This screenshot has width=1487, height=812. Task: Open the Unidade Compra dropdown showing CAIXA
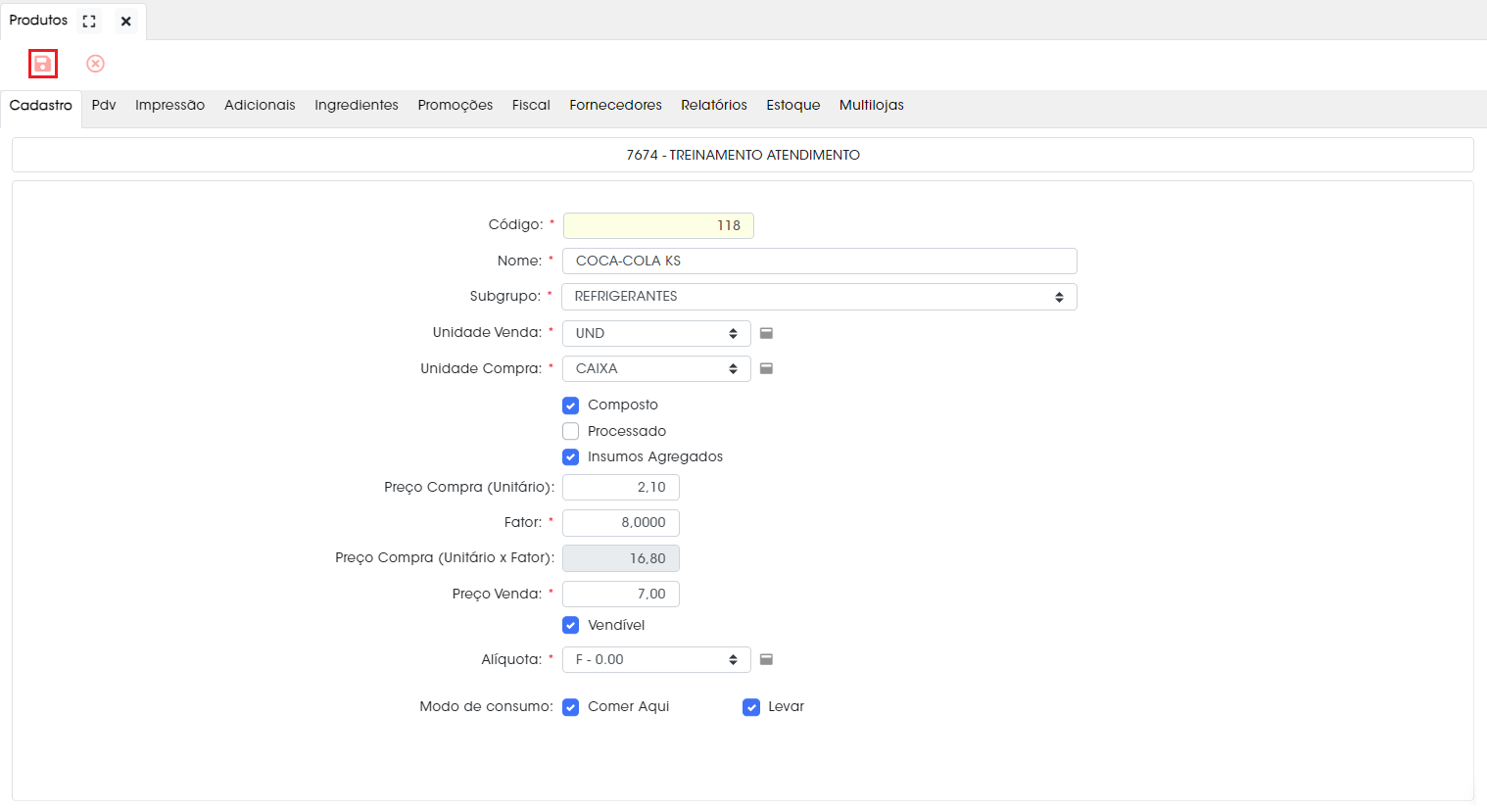tap(656, 368)
